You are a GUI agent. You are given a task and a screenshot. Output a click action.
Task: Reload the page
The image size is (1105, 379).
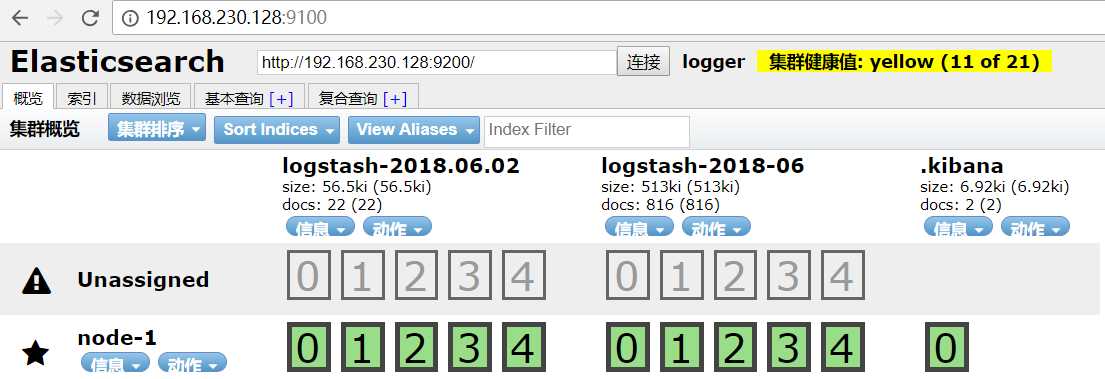tap(89, 18)
